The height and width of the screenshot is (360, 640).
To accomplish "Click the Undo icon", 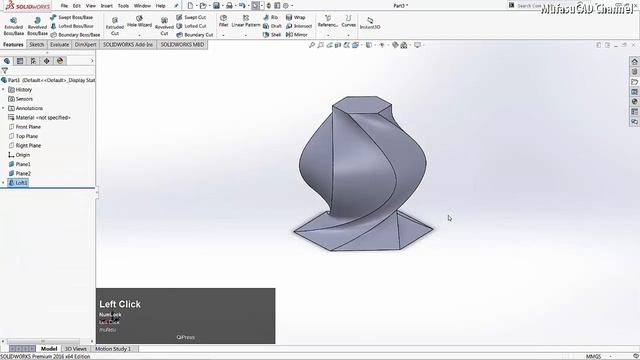I will pos(242,6).
